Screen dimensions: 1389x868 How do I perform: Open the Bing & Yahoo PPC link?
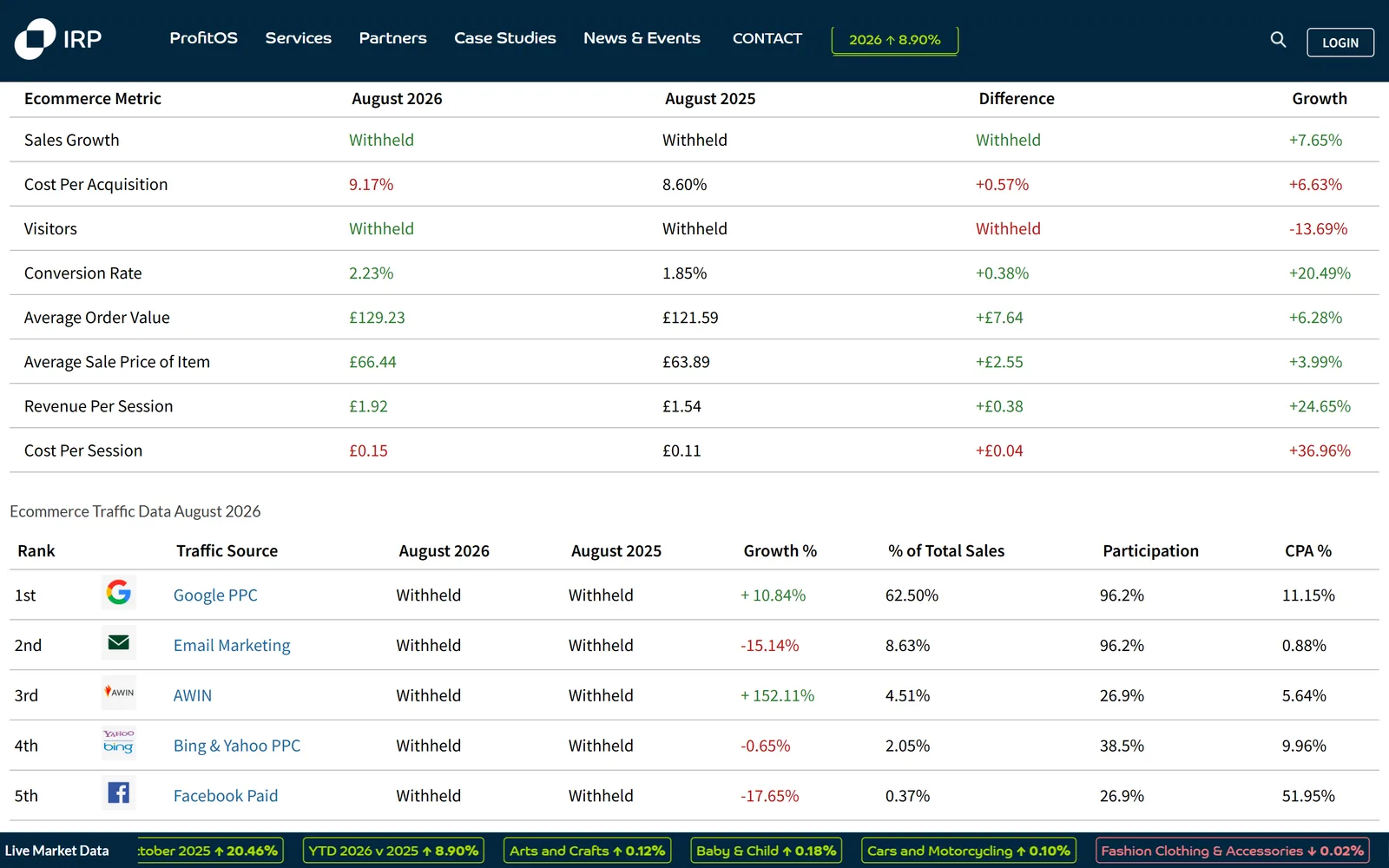coord(237,746)
